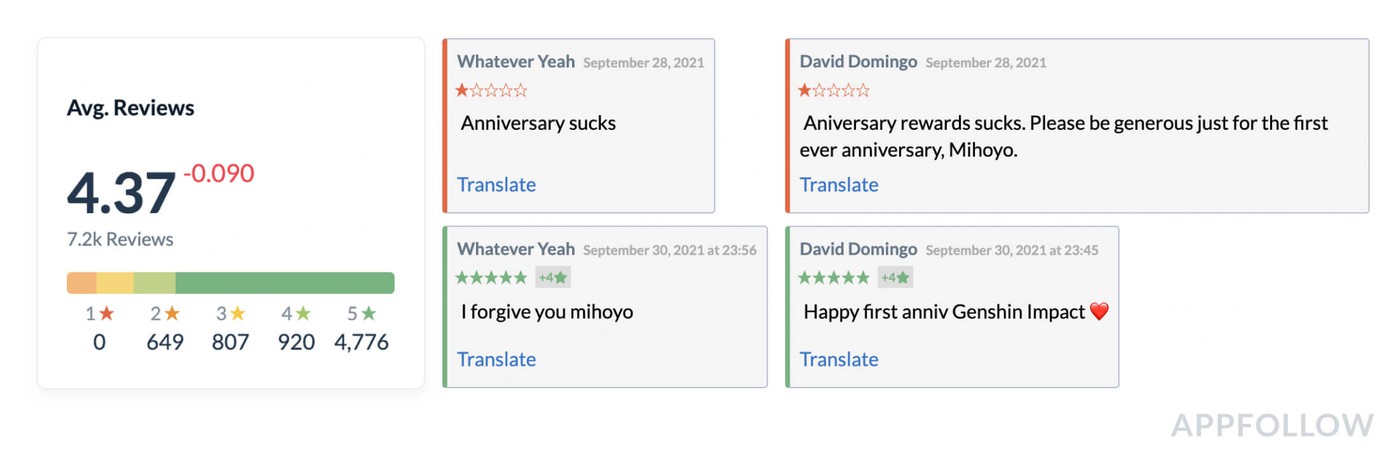The width and height of the screenshot is (1400, 462).
Task: Translate the 'Anniversary sucks' review
Action: coord(496,185)
